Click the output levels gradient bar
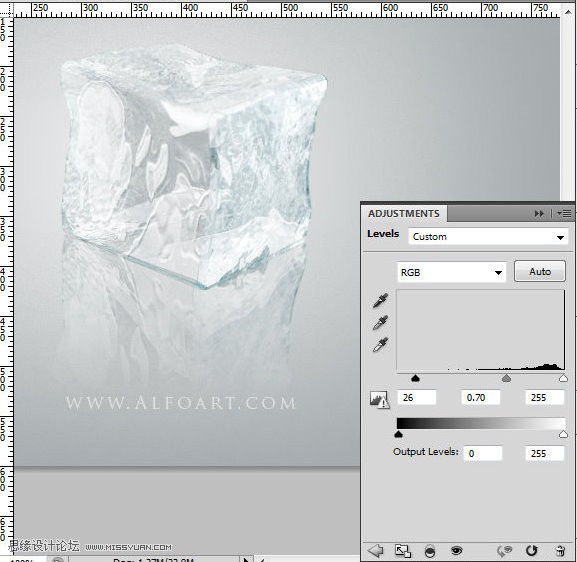The height and width of the screenshot is (562, 577). pos(481,423)
